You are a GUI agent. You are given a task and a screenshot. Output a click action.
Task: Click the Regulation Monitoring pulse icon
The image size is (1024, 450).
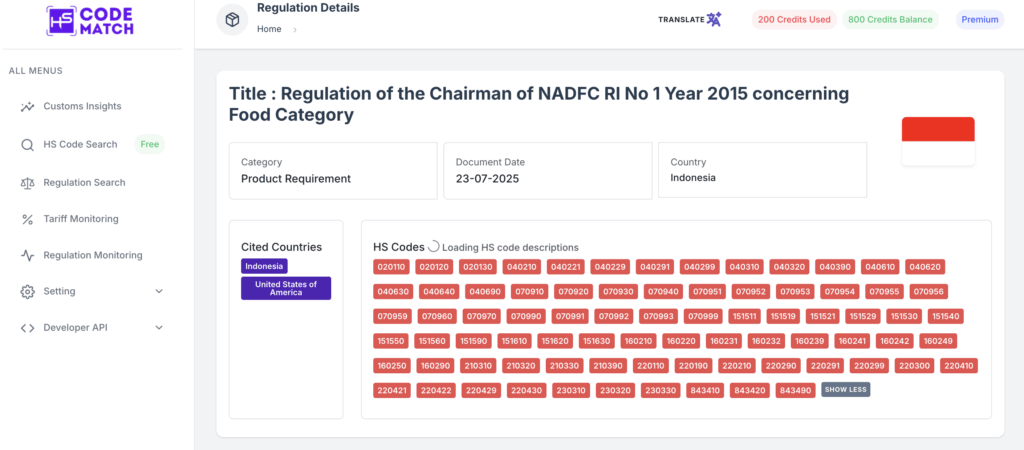27,255
